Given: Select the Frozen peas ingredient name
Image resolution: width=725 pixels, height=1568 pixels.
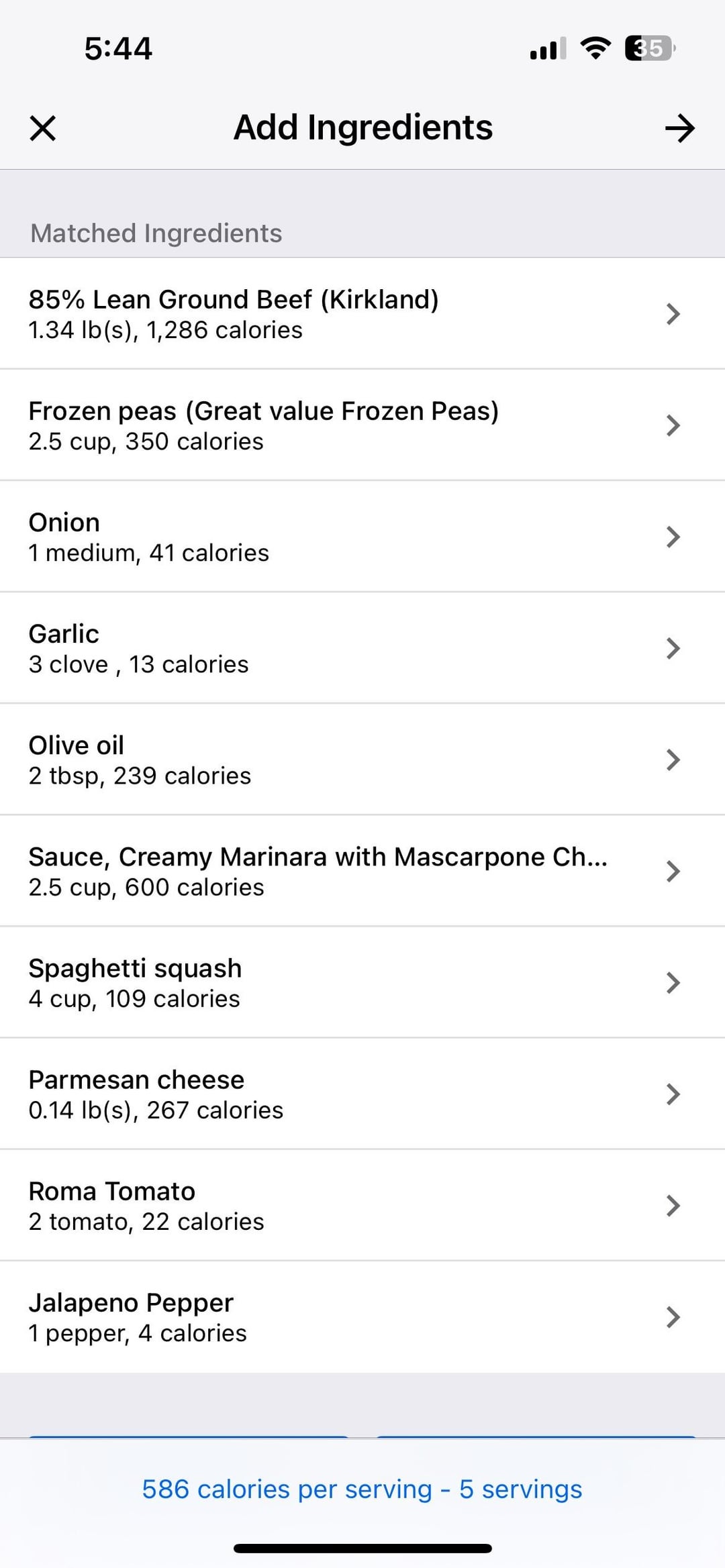Looking at the screenshot, I should (263, 411).
